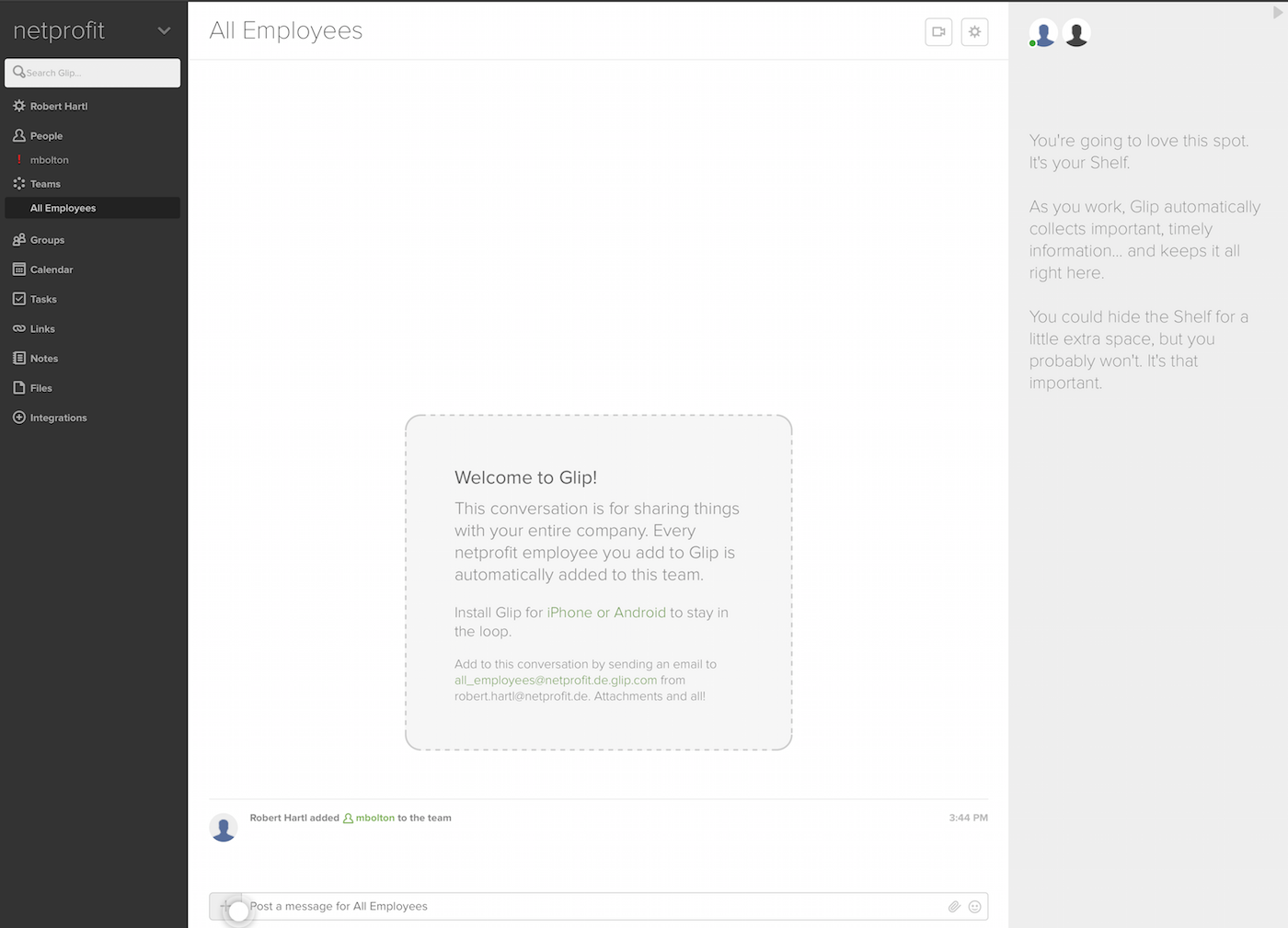Click the Groups icon
This screenshot has height=928, width=1288.
click(18, 239)
